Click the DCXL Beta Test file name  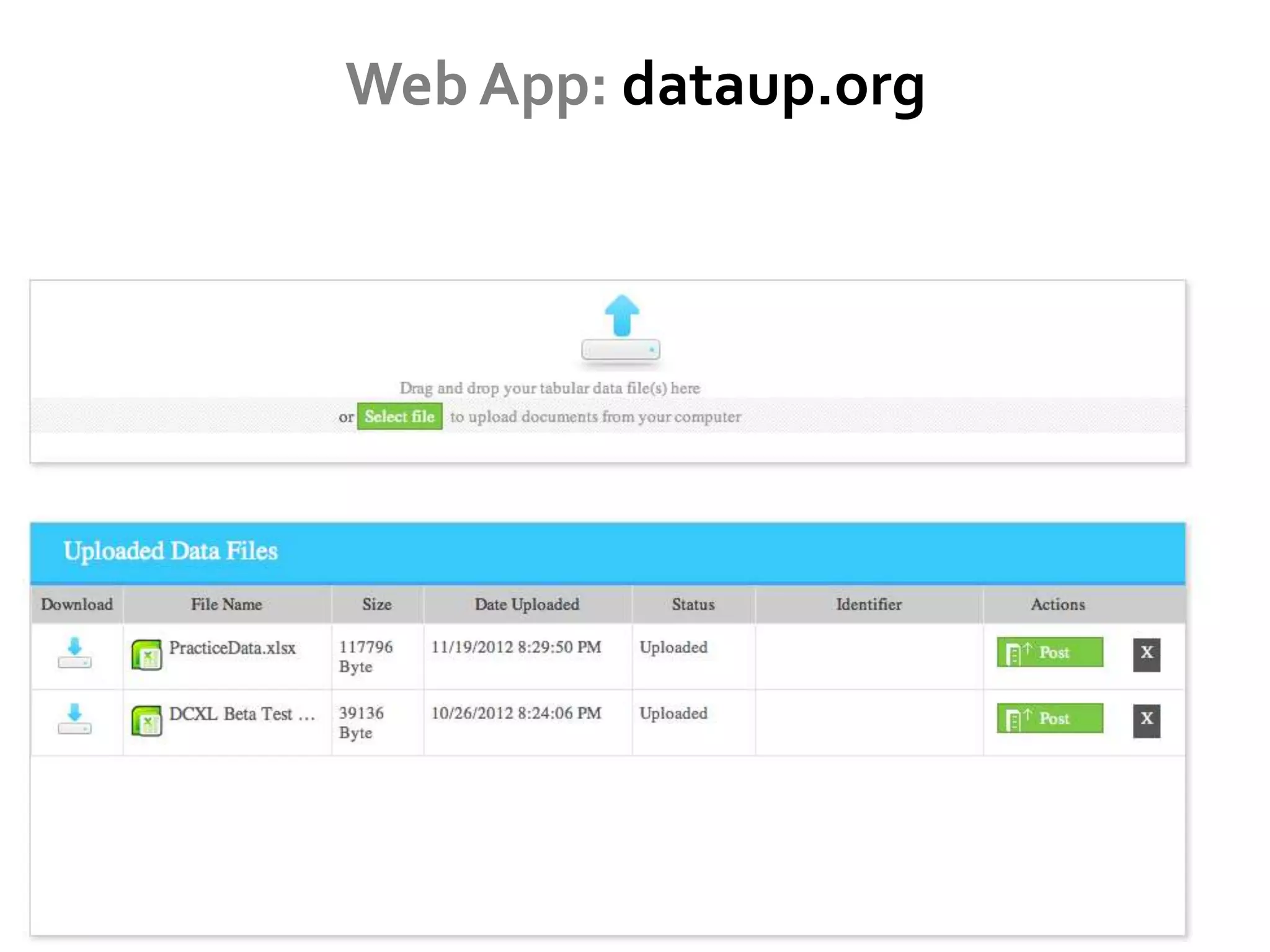[242, 714]
